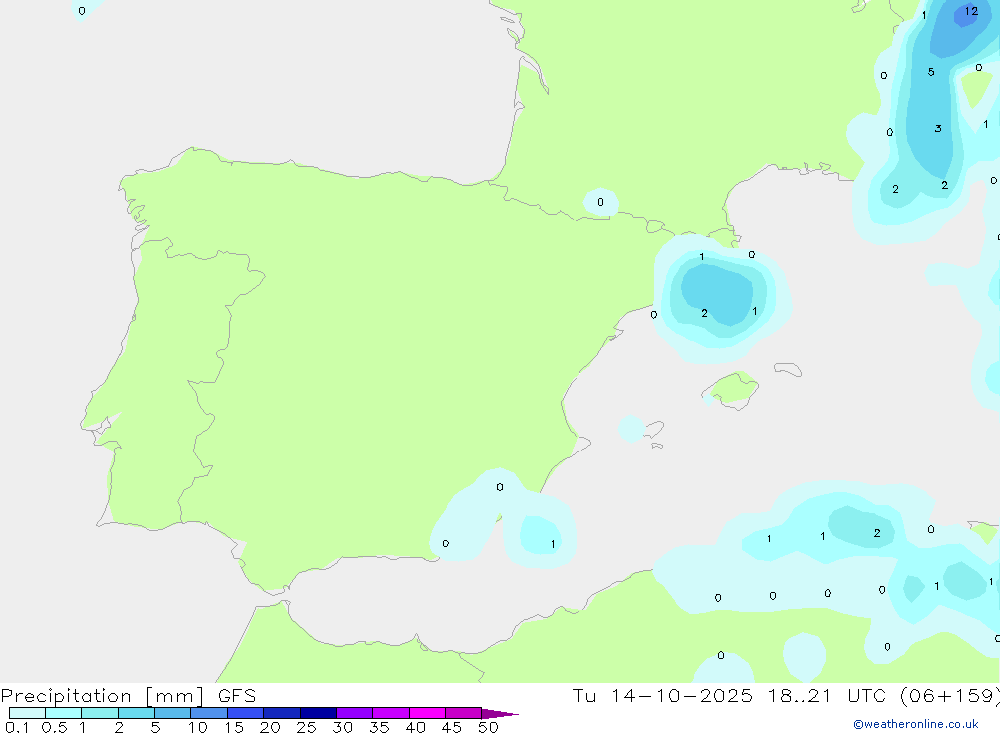Click the '0.5' legend scale label
The image size is (1000, 733).
click(x=54, y=727)
